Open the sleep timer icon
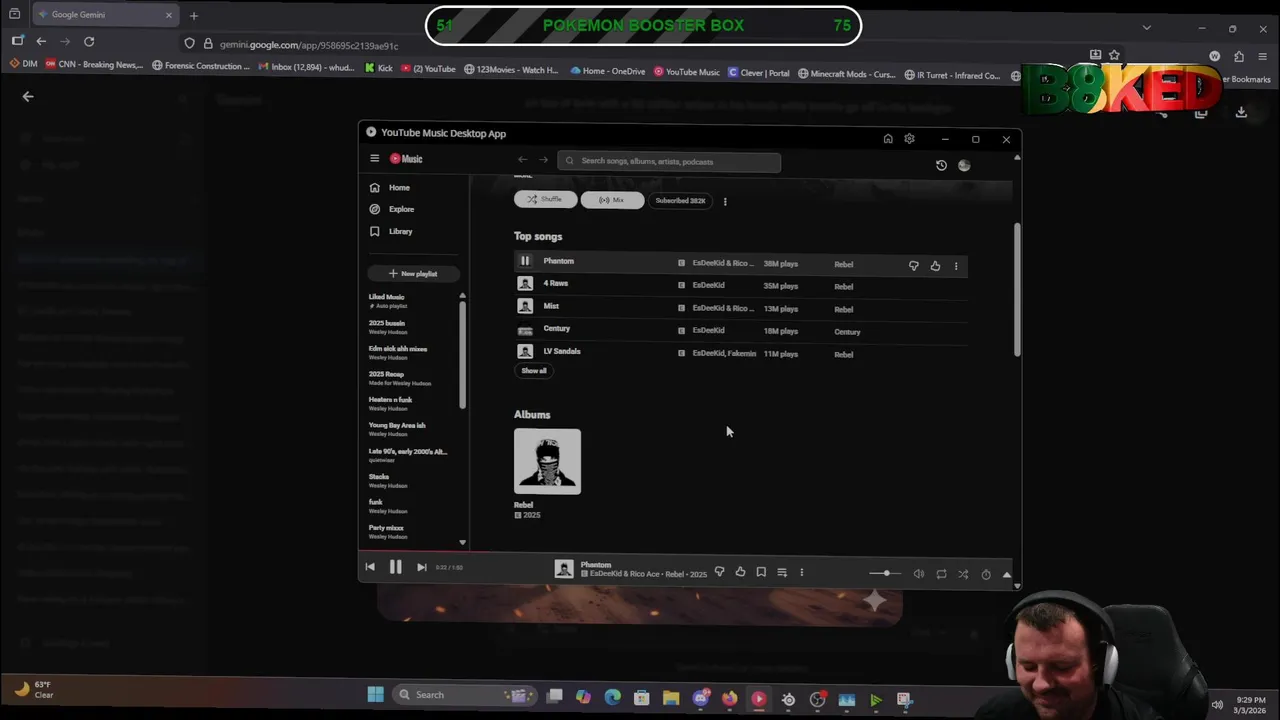This screenshot has height=720, width=1280. click(986, 574)
